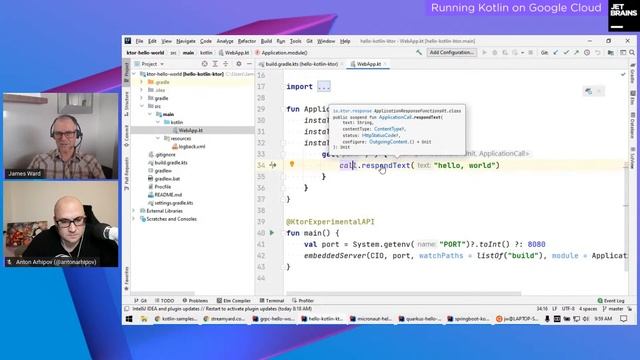Select build.gradle.kts in project tree
The image size is (640, 360).
[171, 162]
